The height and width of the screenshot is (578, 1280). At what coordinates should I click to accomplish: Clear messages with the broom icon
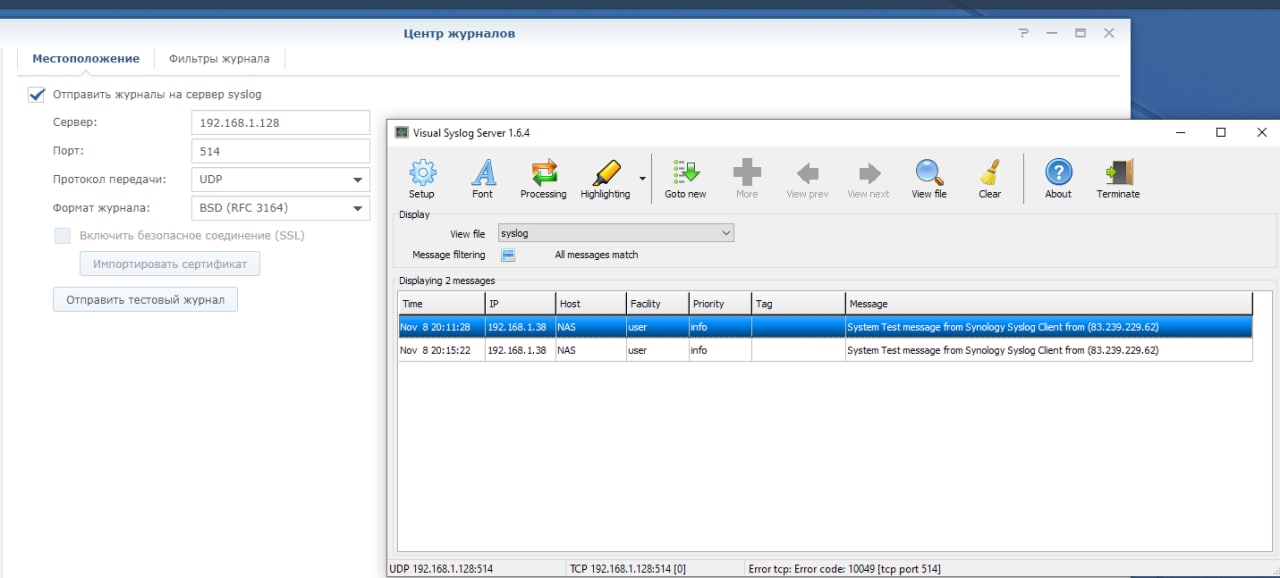[990, 179]
